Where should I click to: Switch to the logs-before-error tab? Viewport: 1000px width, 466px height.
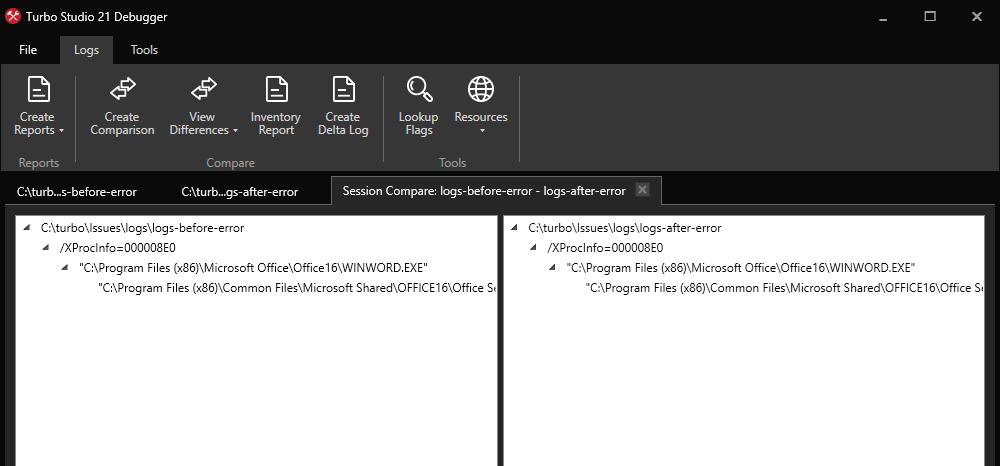(x=77, y=191)
